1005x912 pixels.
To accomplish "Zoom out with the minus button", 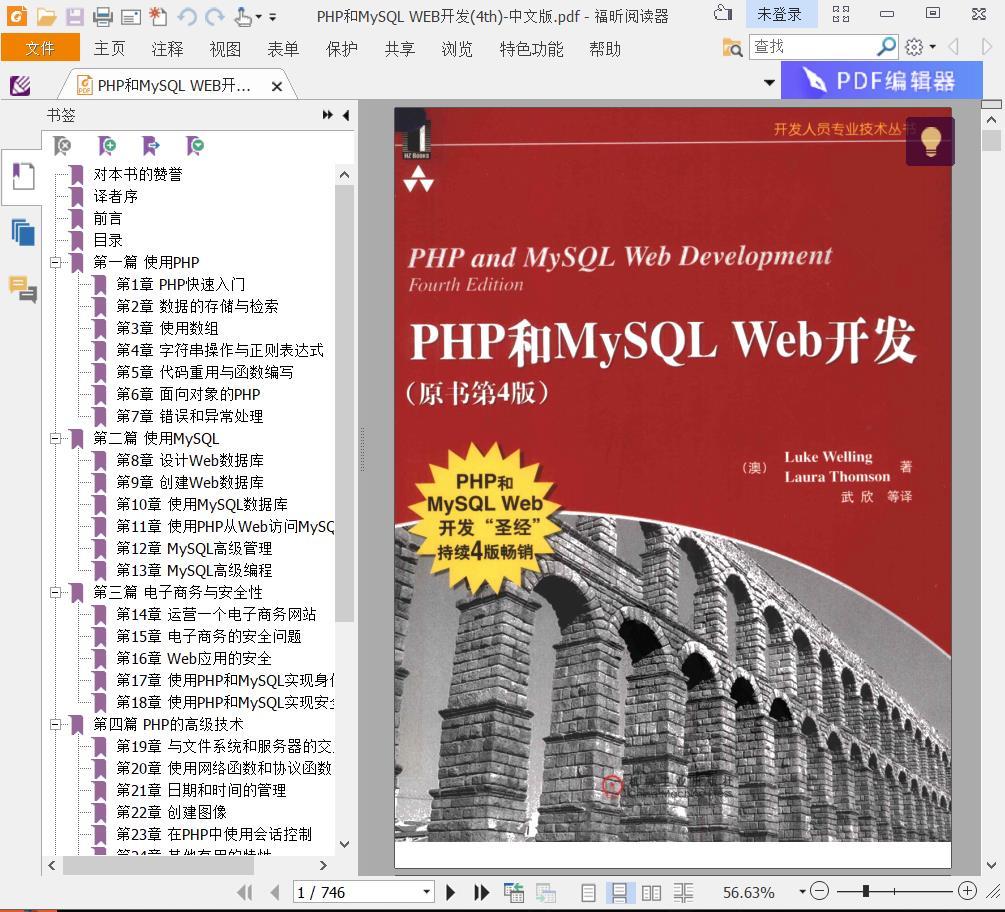I will point(820,891).
